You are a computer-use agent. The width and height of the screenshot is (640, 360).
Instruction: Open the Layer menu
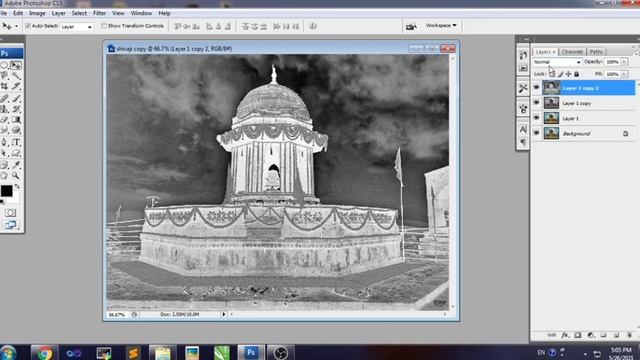click(58, 13)
